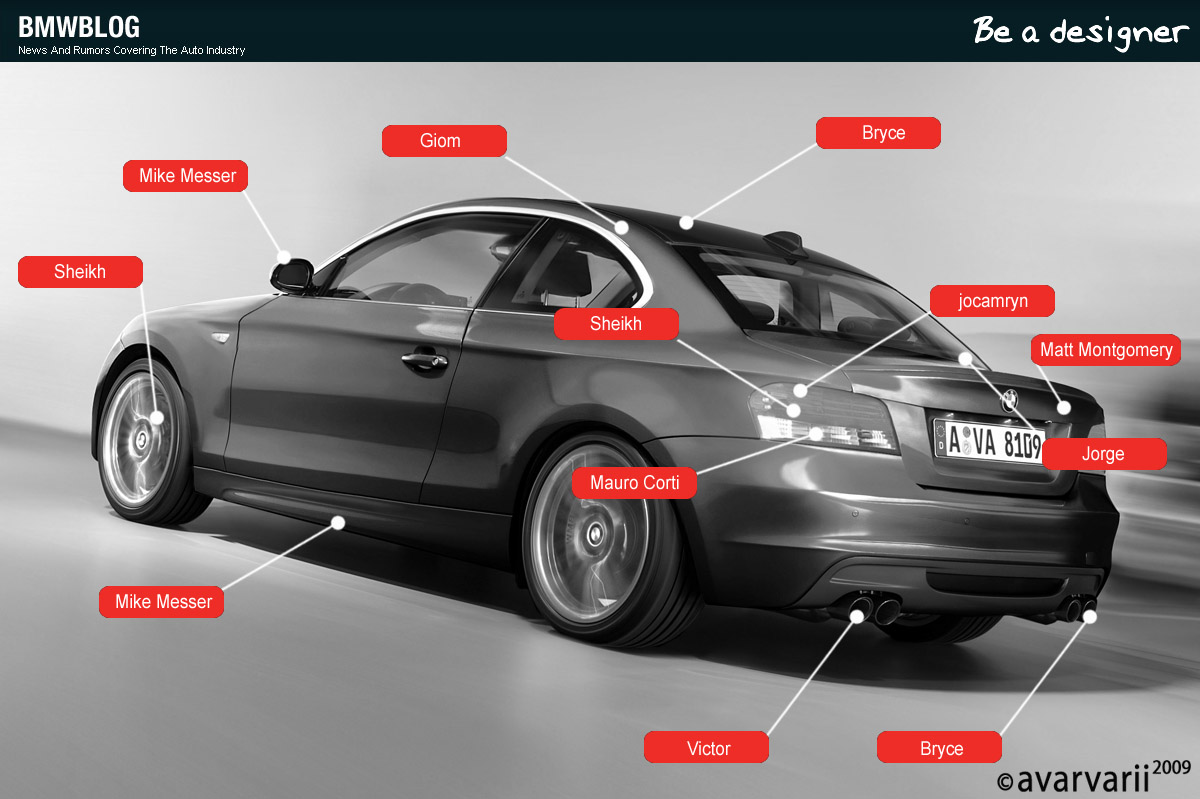Click the Victor label

click(x=707, y=748)
